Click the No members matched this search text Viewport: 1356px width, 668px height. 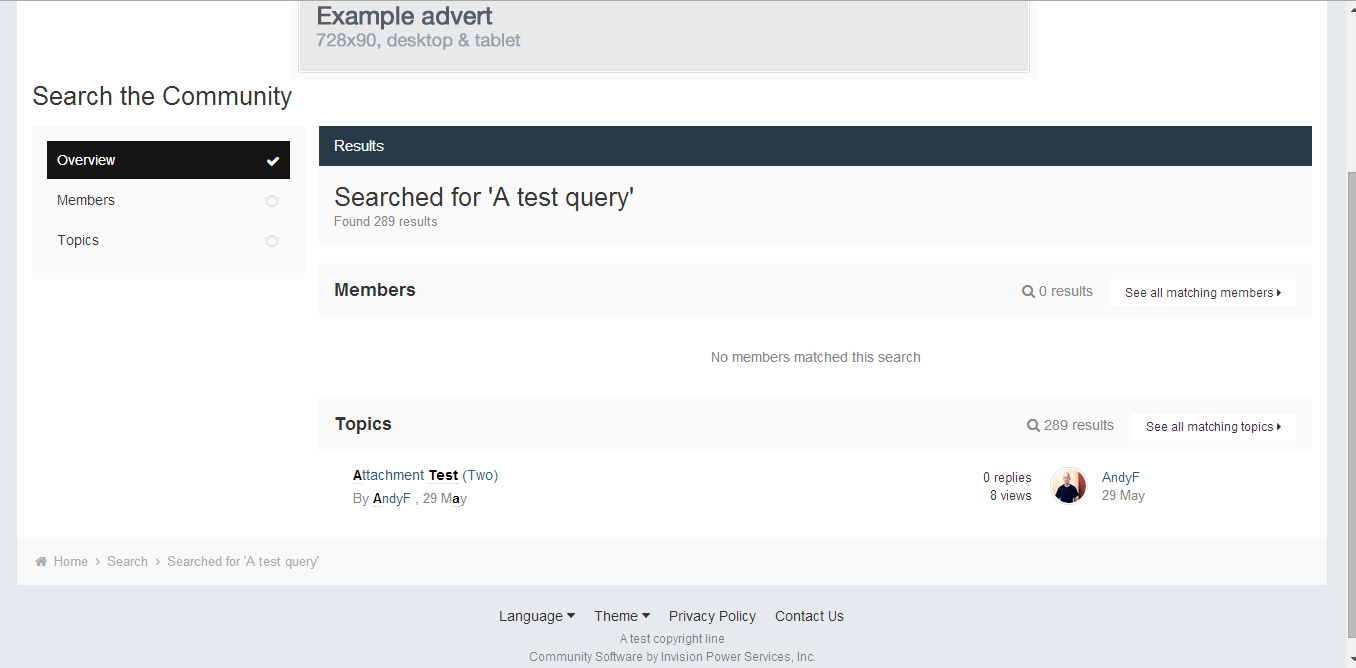coord(816,357)
